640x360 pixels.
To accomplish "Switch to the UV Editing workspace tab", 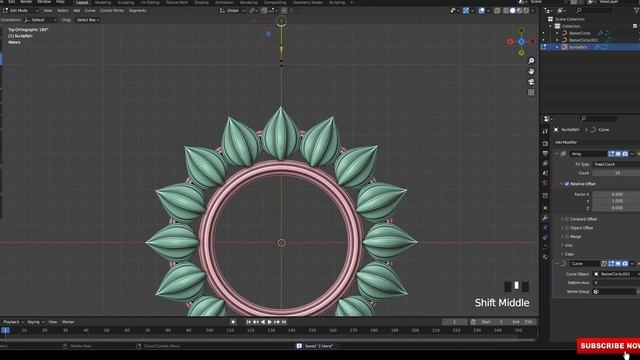I will 150,2.
